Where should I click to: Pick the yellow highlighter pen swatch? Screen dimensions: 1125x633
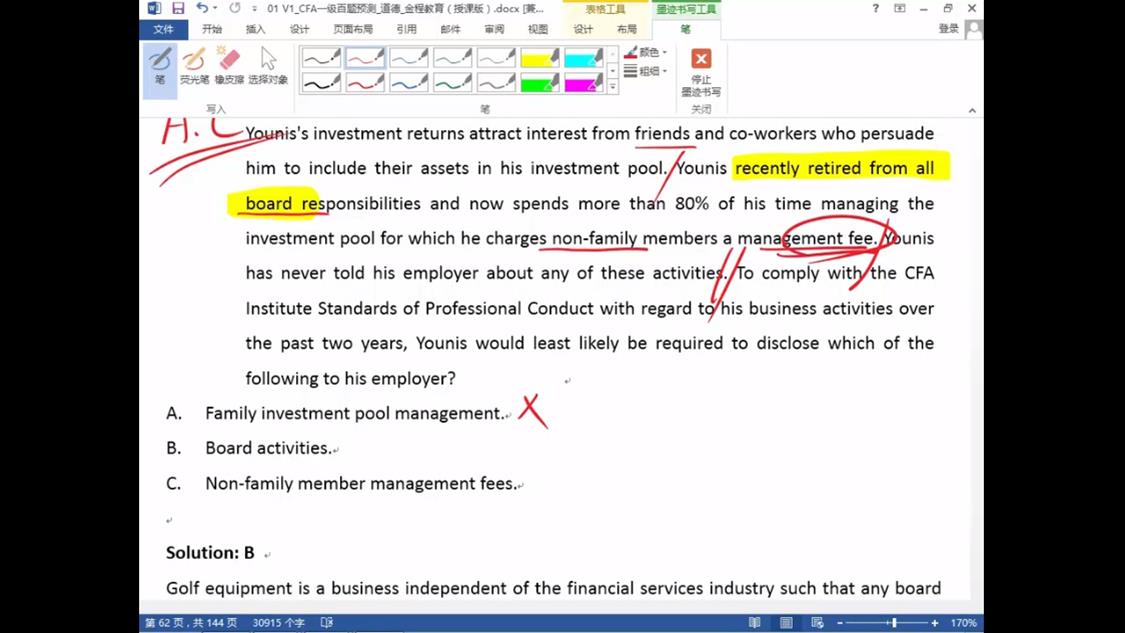coord(539,59)
